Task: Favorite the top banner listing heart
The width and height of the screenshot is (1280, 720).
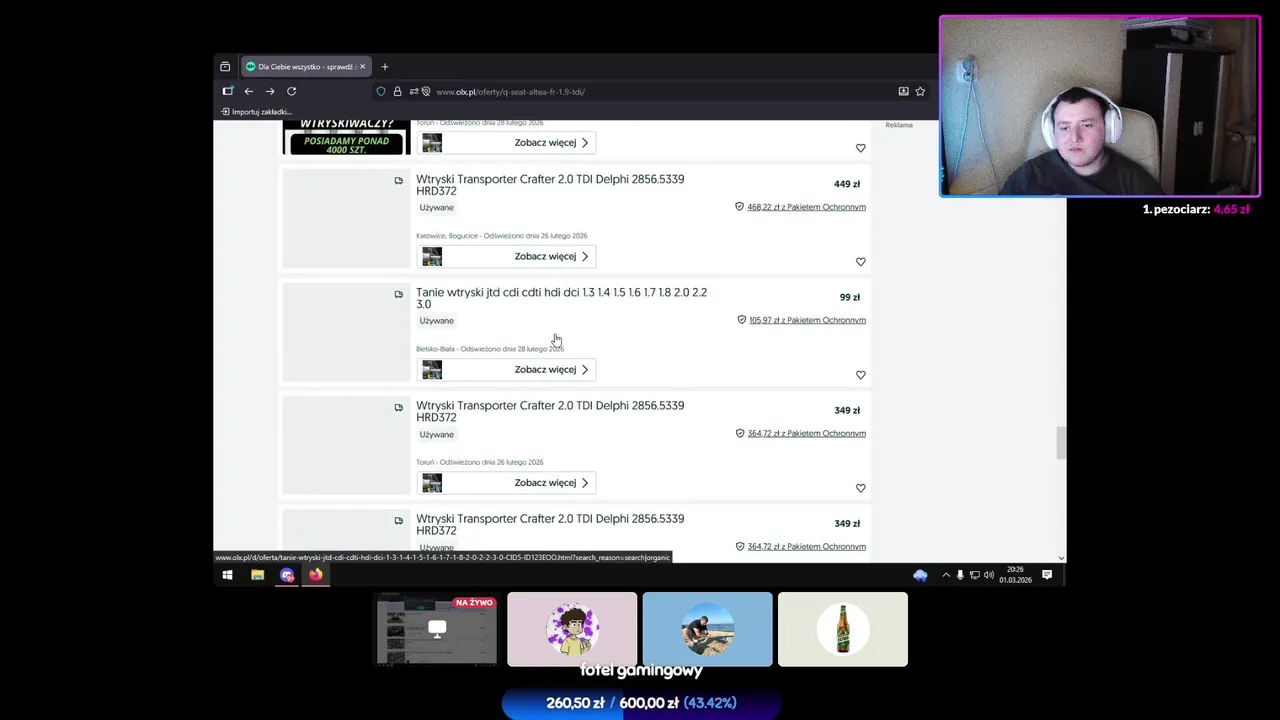Action: pos(860,148)
